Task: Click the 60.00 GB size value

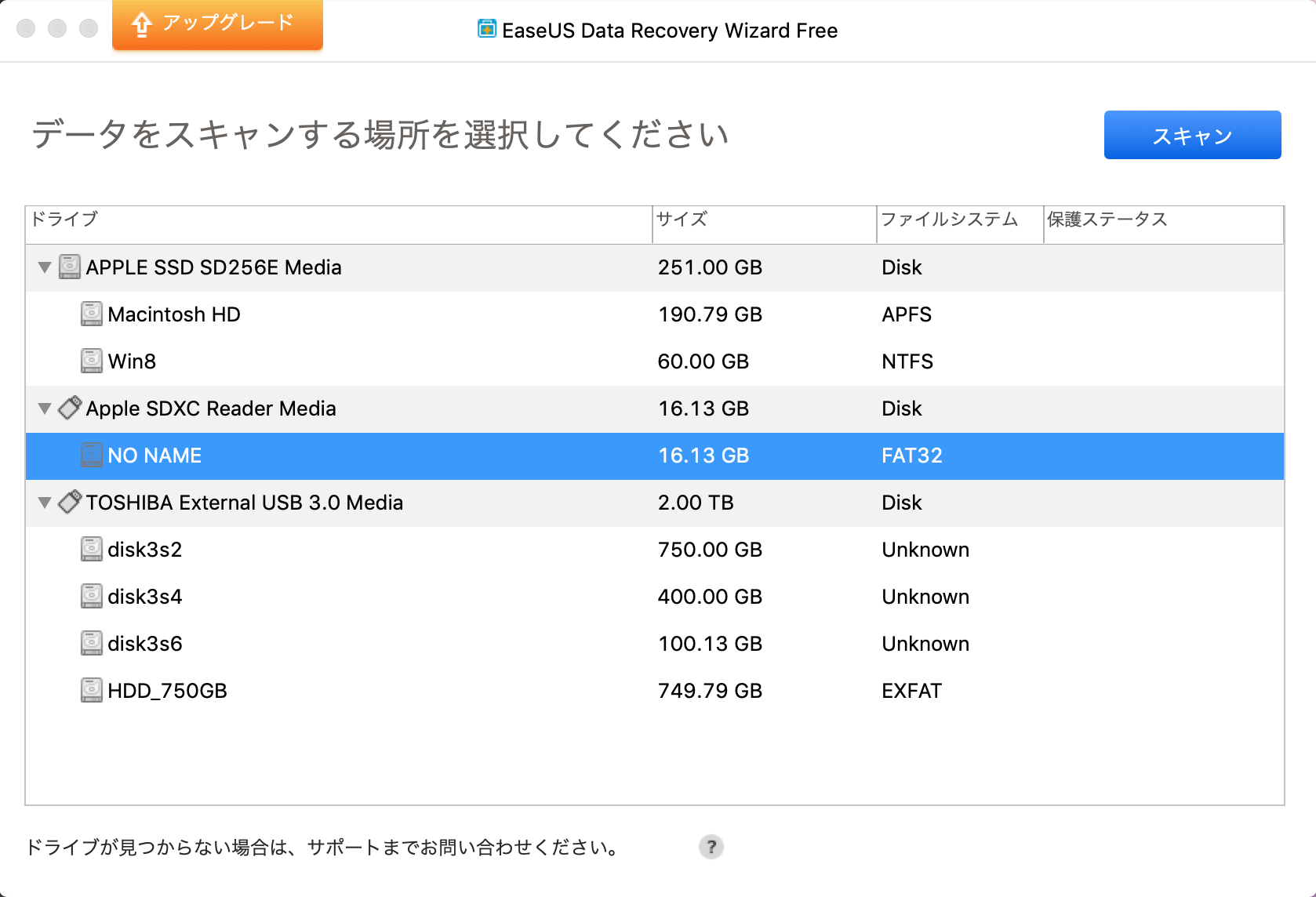Action: 703,361
